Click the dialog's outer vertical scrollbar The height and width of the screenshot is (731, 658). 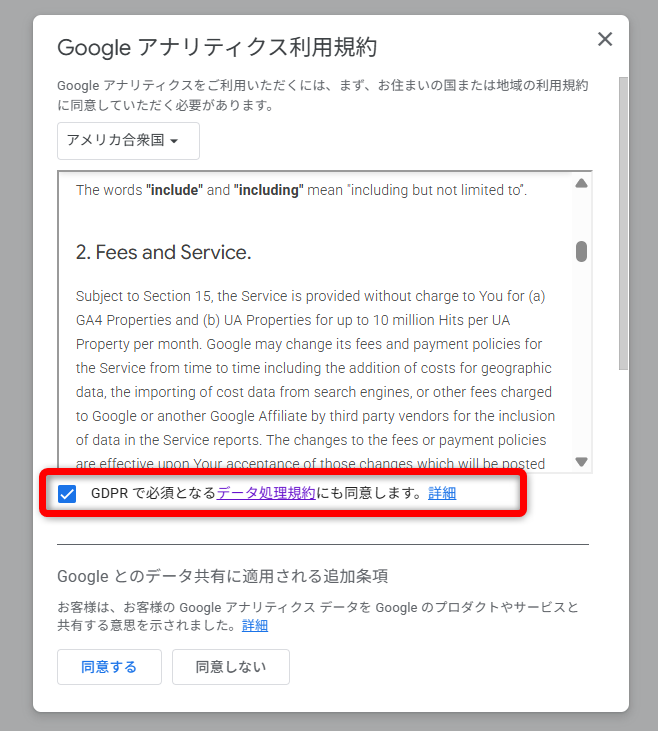coord(623,224)
